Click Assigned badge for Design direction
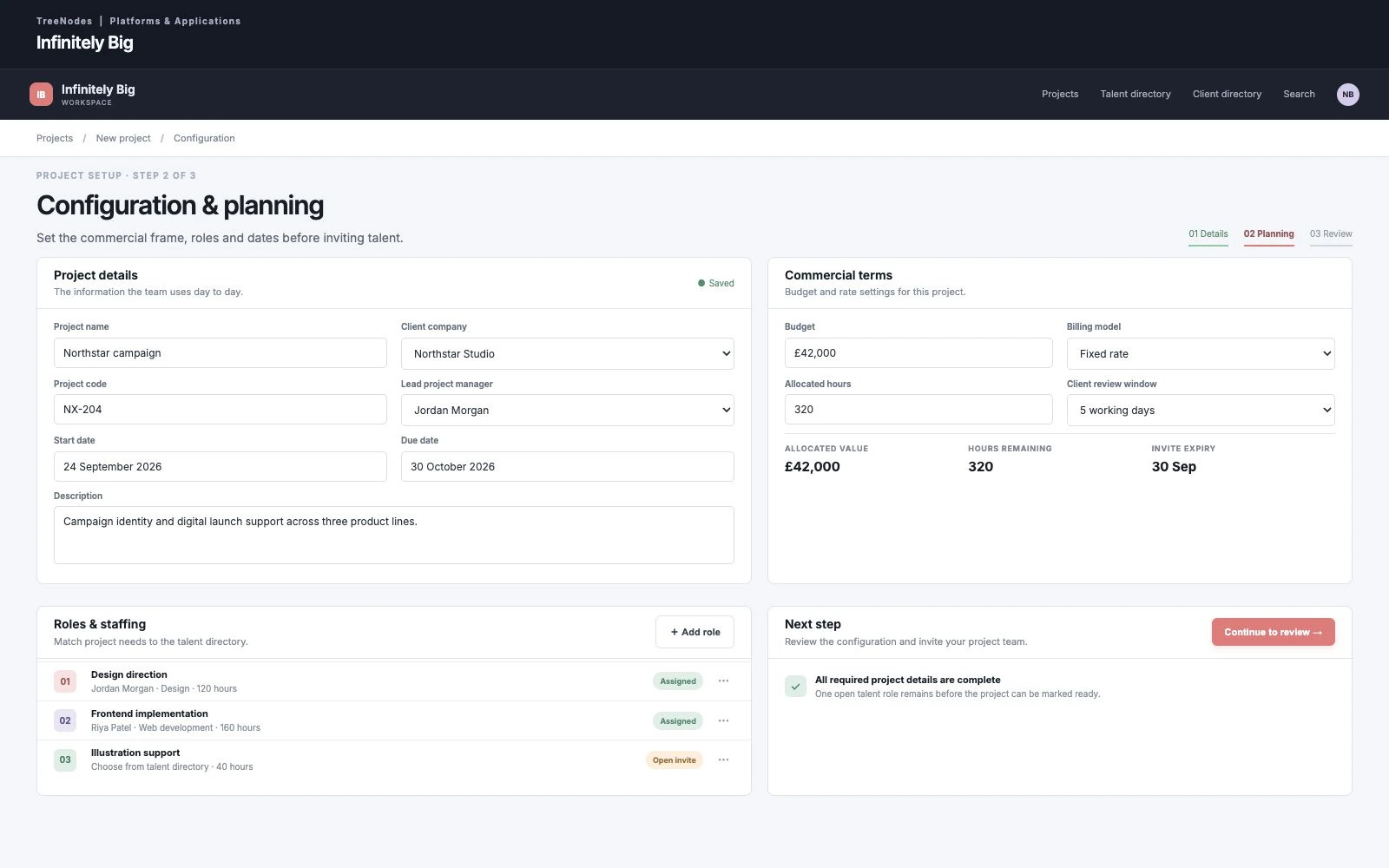Image resolution: width=1389 pixels, height=868 pixels. coord(678,681)
